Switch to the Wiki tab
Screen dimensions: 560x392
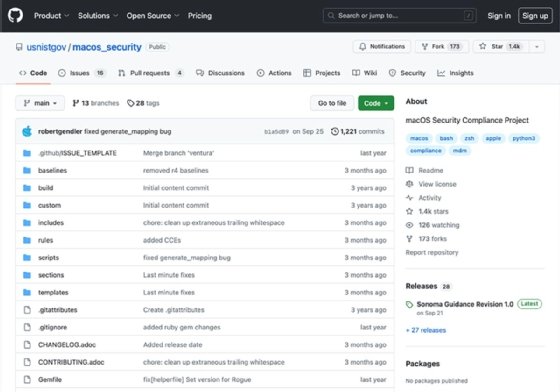pyautogui.click(x=365, y=73)
